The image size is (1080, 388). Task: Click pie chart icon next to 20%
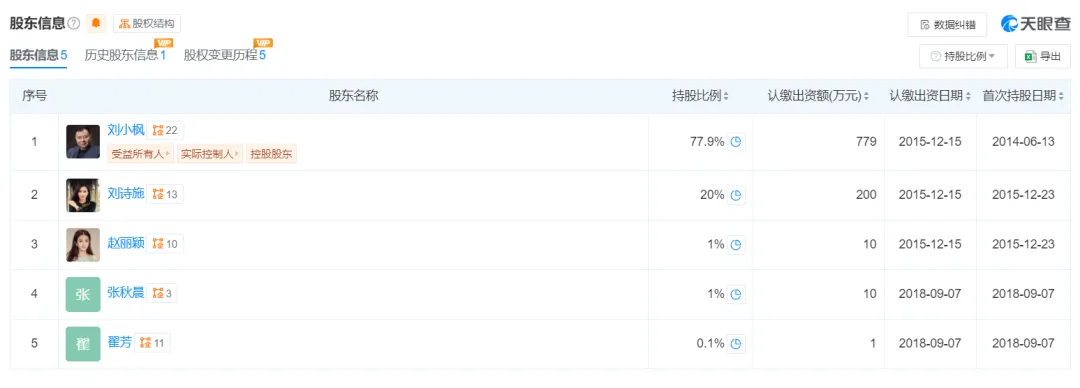pyautogui.click(x=736, y=195)
